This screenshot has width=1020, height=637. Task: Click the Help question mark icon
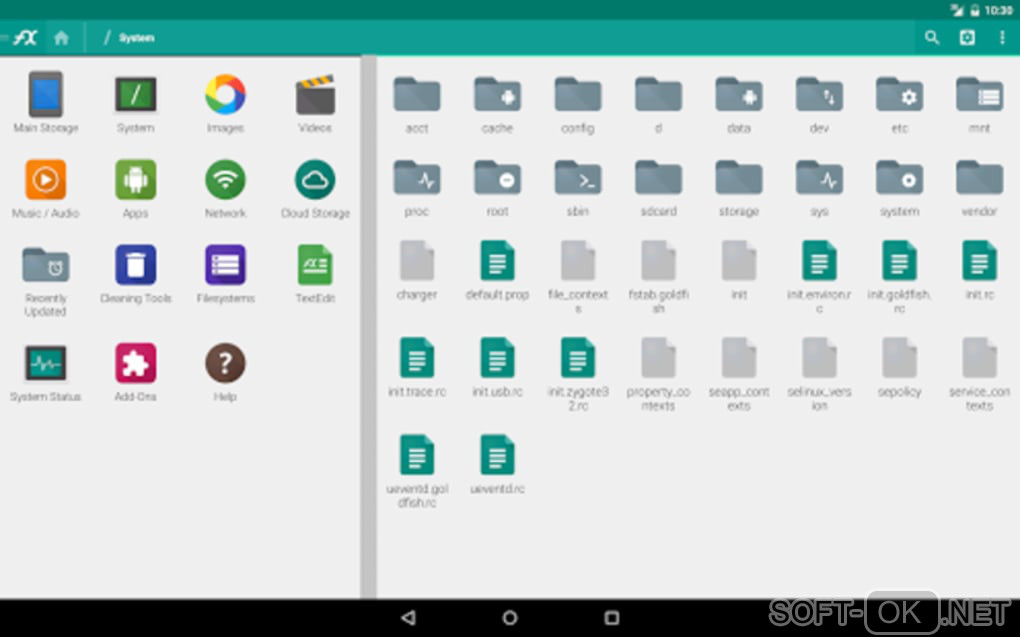tap(225, 364)
